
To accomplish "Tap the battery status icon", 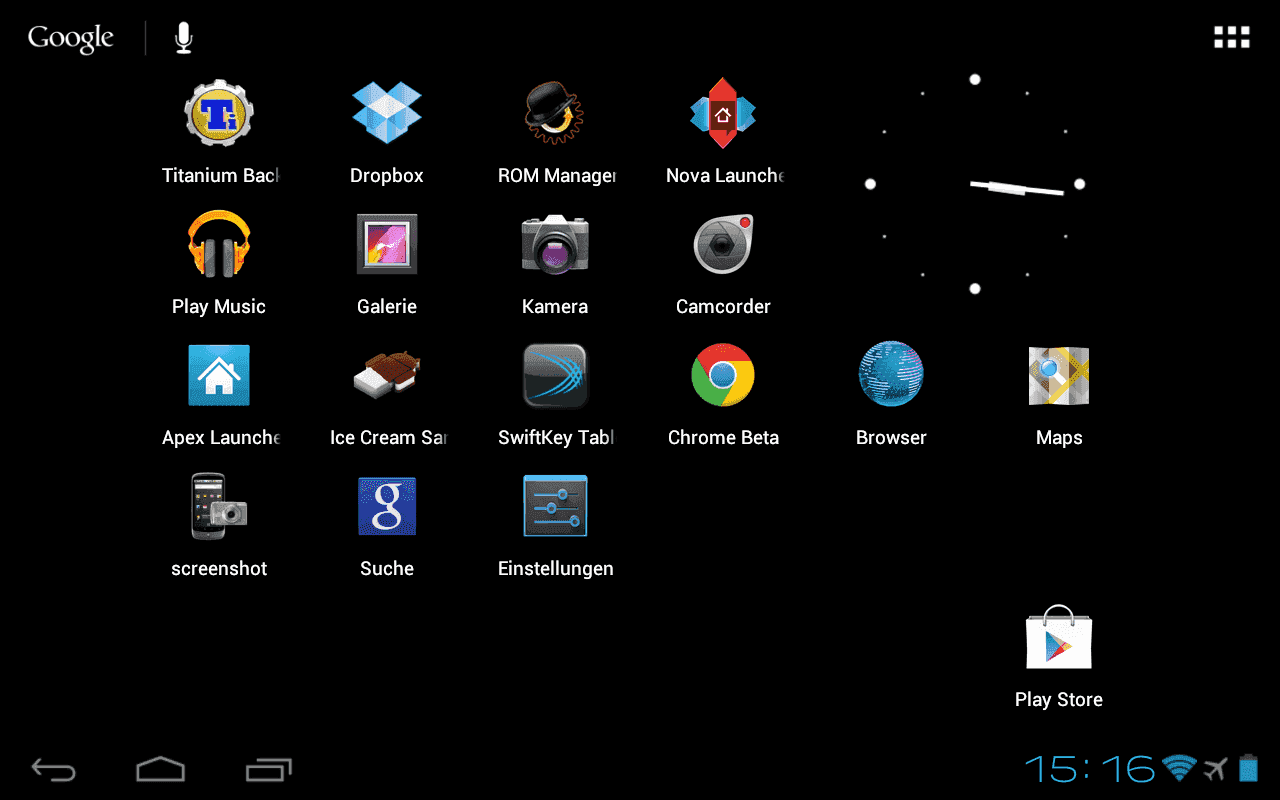I will [x=1248, y=767].
